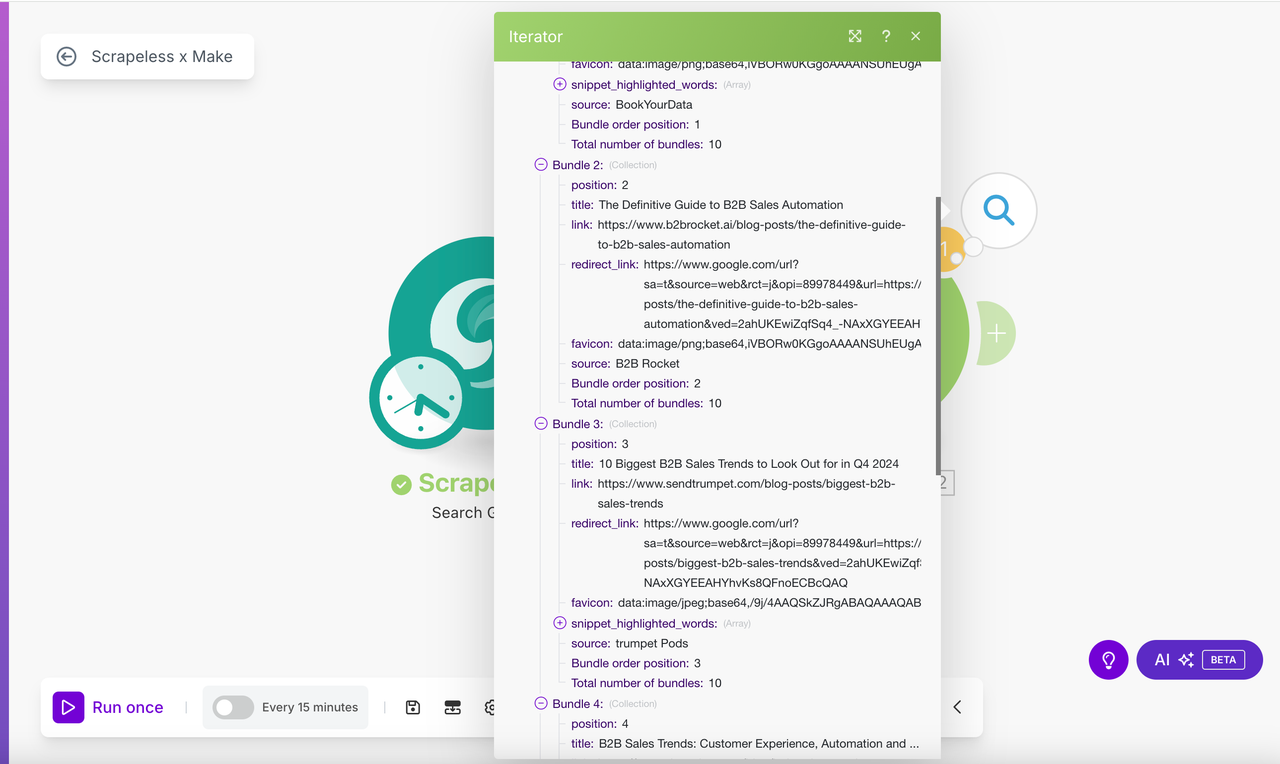Click Bundle 2 link b2brocket.ai URL
Viewport: 1280px width, 764px height.
coord(752,235)
